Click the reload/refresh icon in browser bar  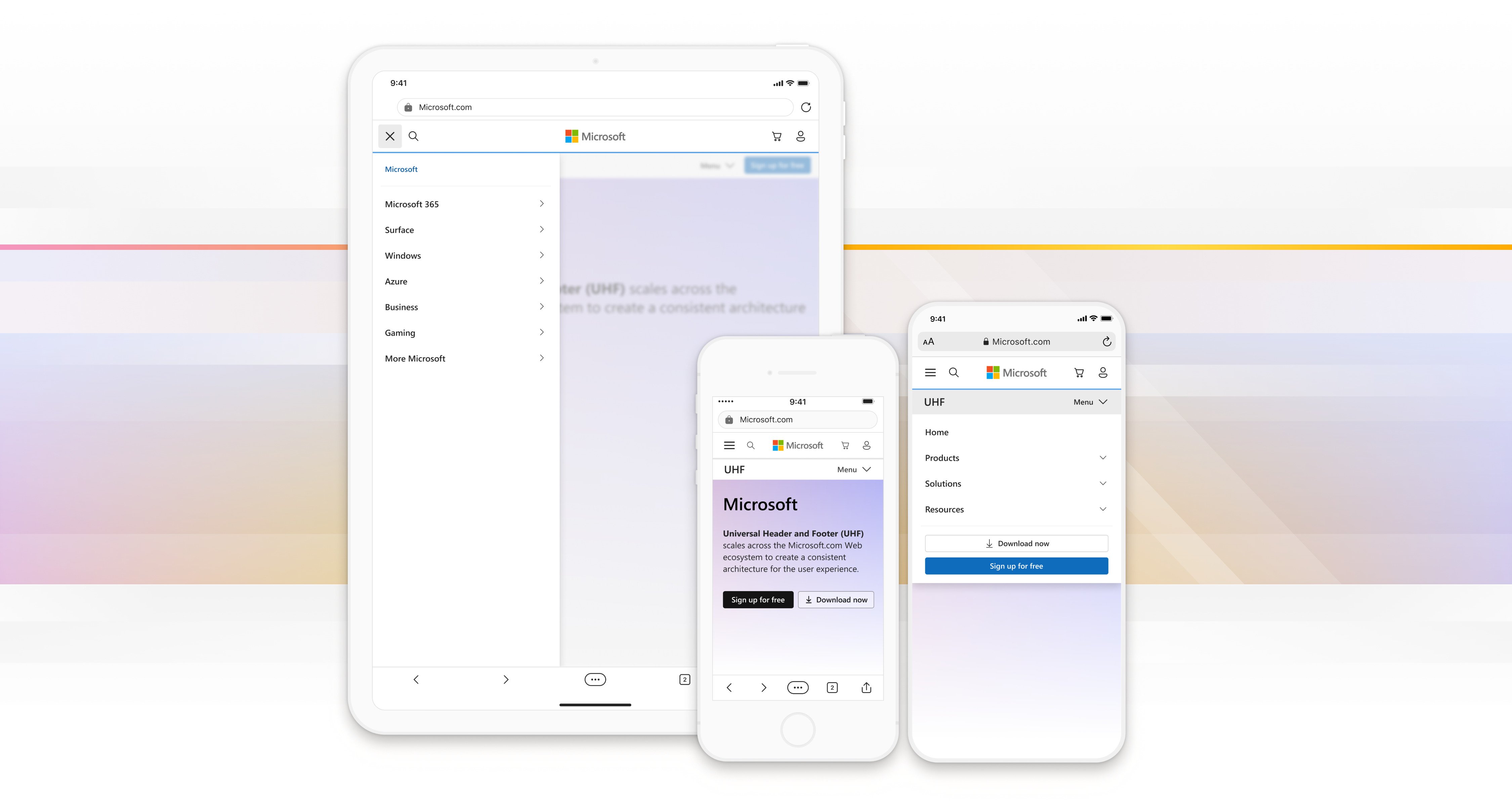[806, 107]
